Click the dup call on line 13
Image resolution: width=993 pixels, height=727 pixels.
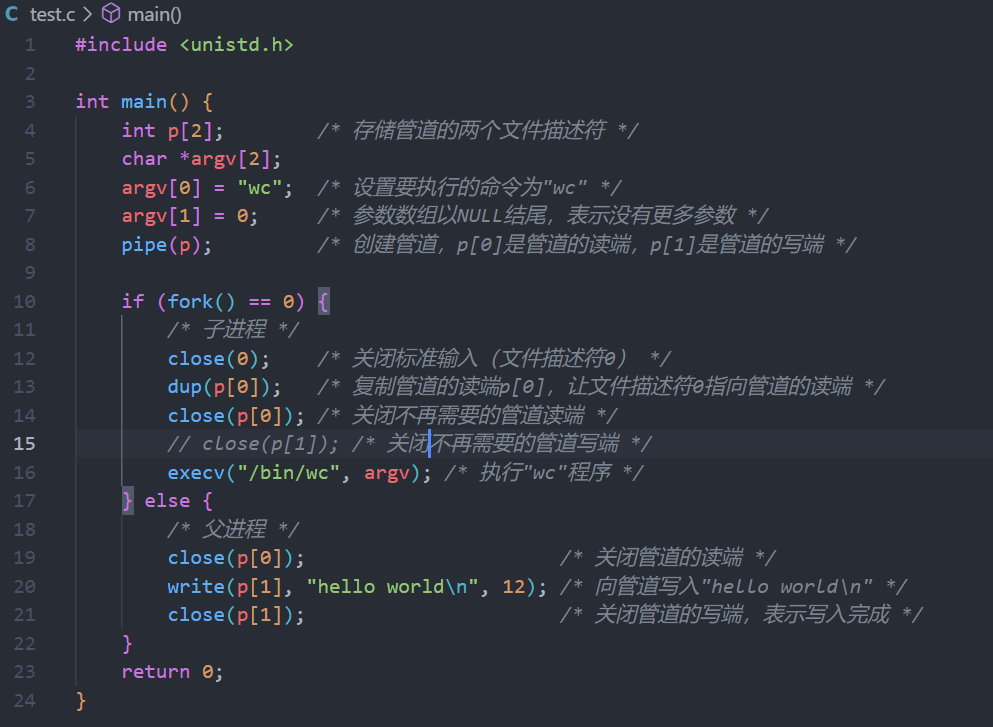point(184,387)
